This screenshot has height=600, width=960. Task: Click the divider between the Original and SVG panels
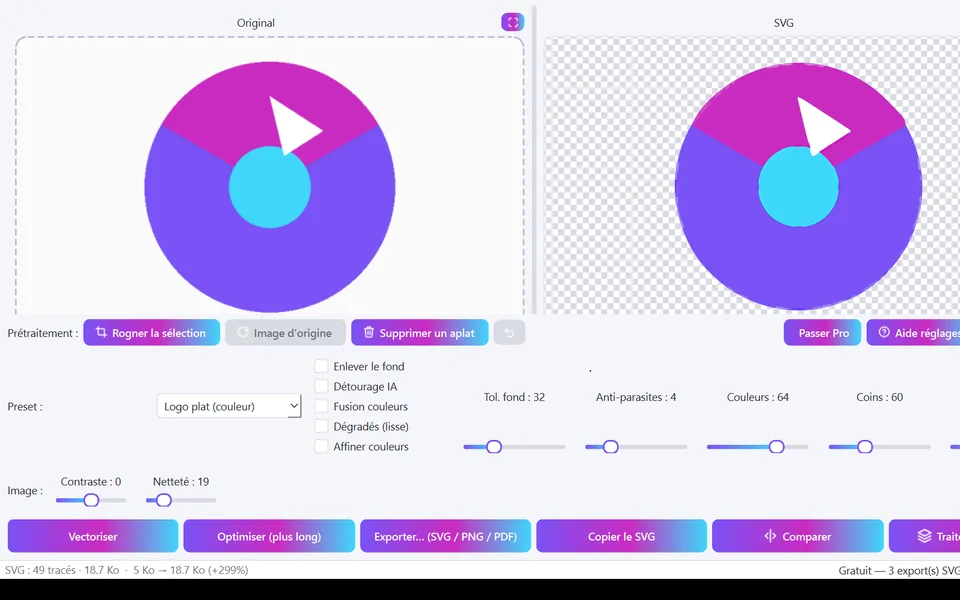click(x=534, y=160)
